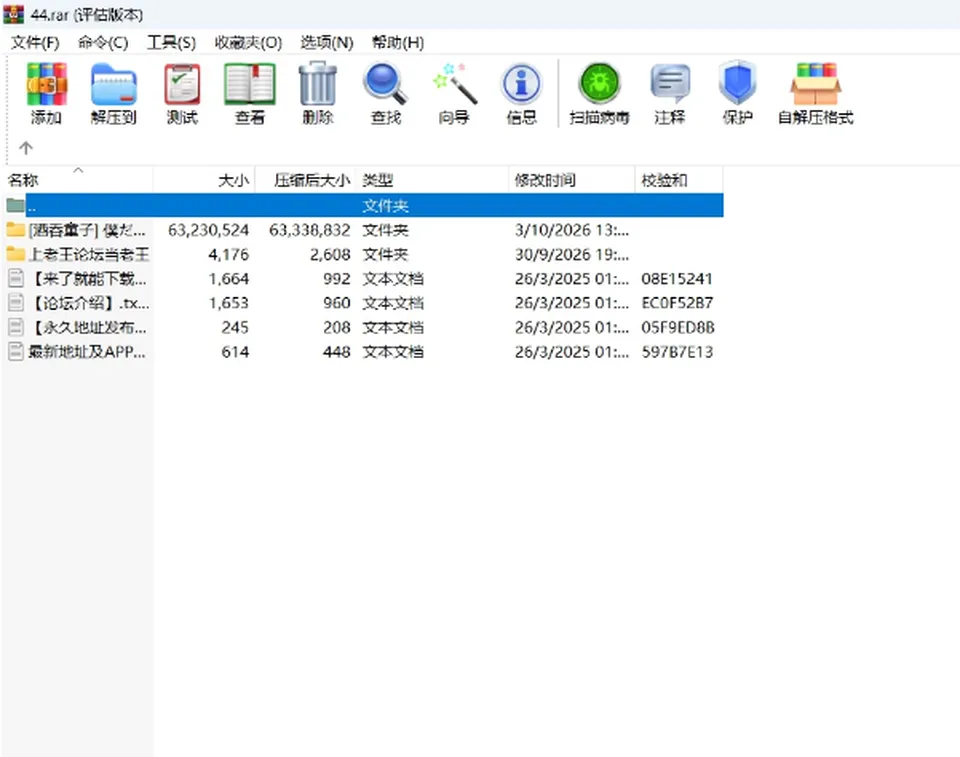Open the 解压到 (Extract to) tool
This screenshot has height=757, width=960.
tap(113, 93)
